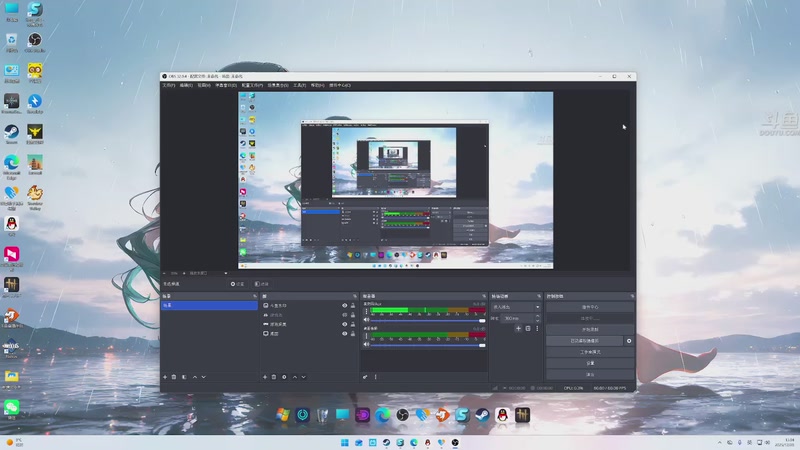Open the mixer footer three-dot menu

pyautogui.click(x=376, y=377)
